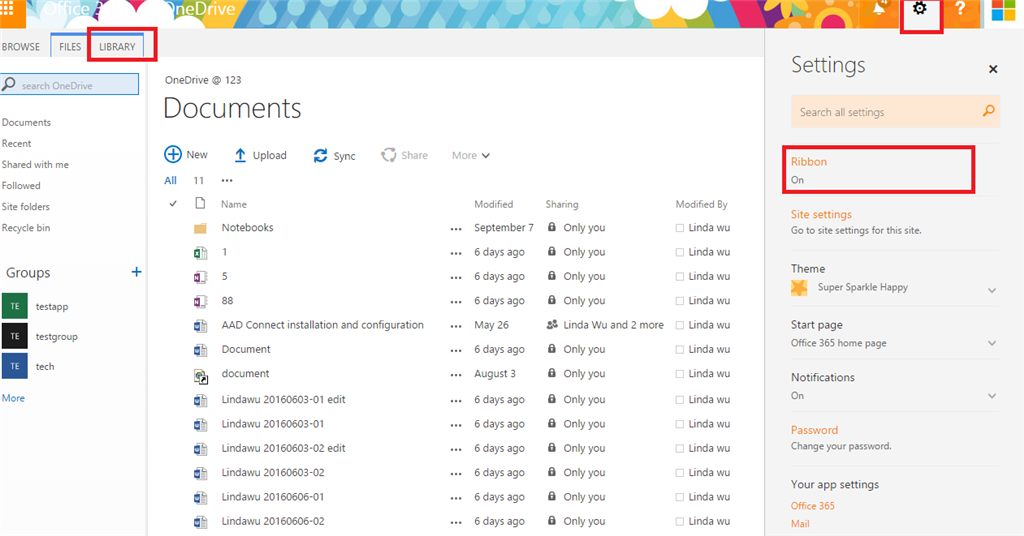
Task: Open Recycle bin in navigation
Action: (25, 228)
